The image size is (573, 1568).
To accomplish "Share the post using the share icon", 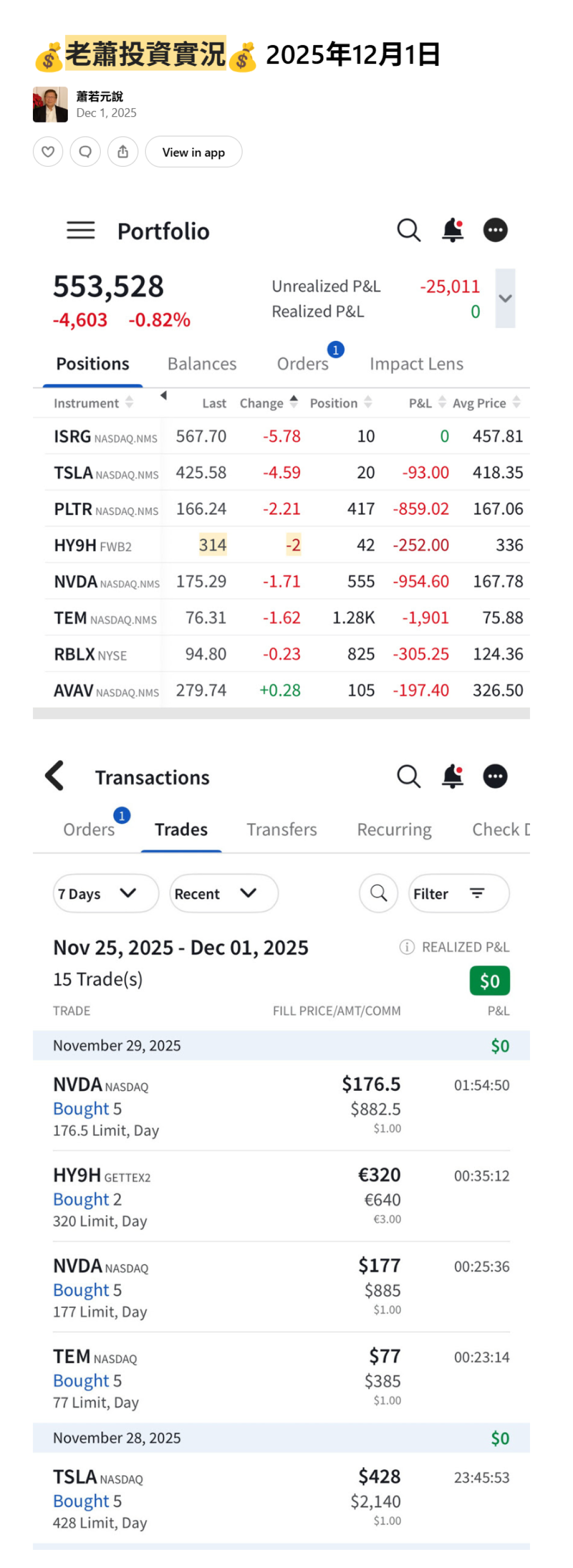I will 123,152.
